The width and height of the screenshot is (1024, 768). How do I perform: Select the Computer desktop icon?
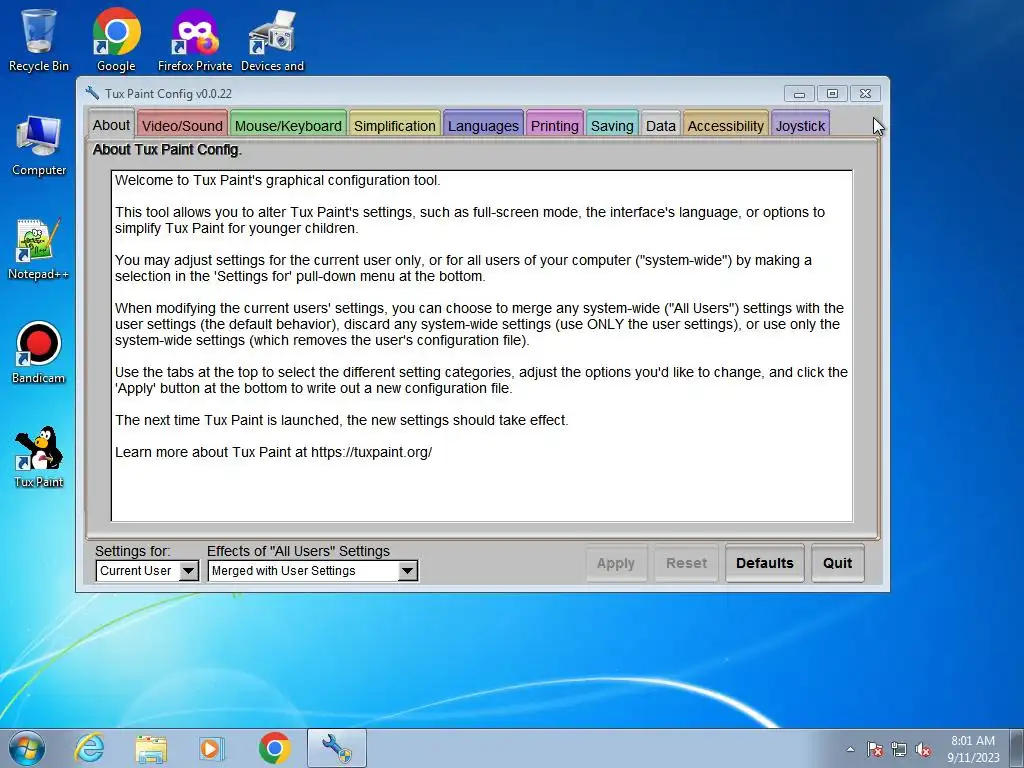[39, 146]
